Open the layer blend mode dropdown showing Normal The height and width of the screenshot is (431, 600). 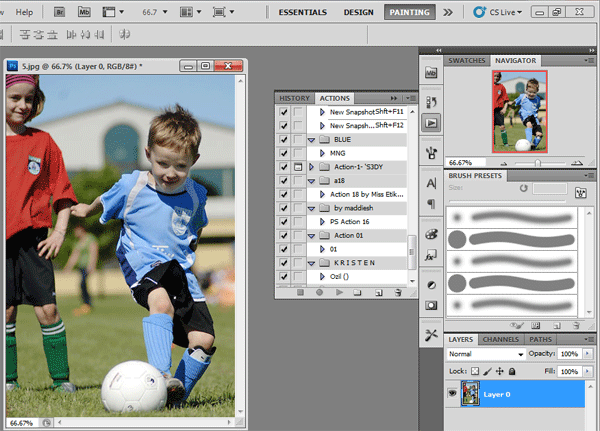click(x=487, y=354)
